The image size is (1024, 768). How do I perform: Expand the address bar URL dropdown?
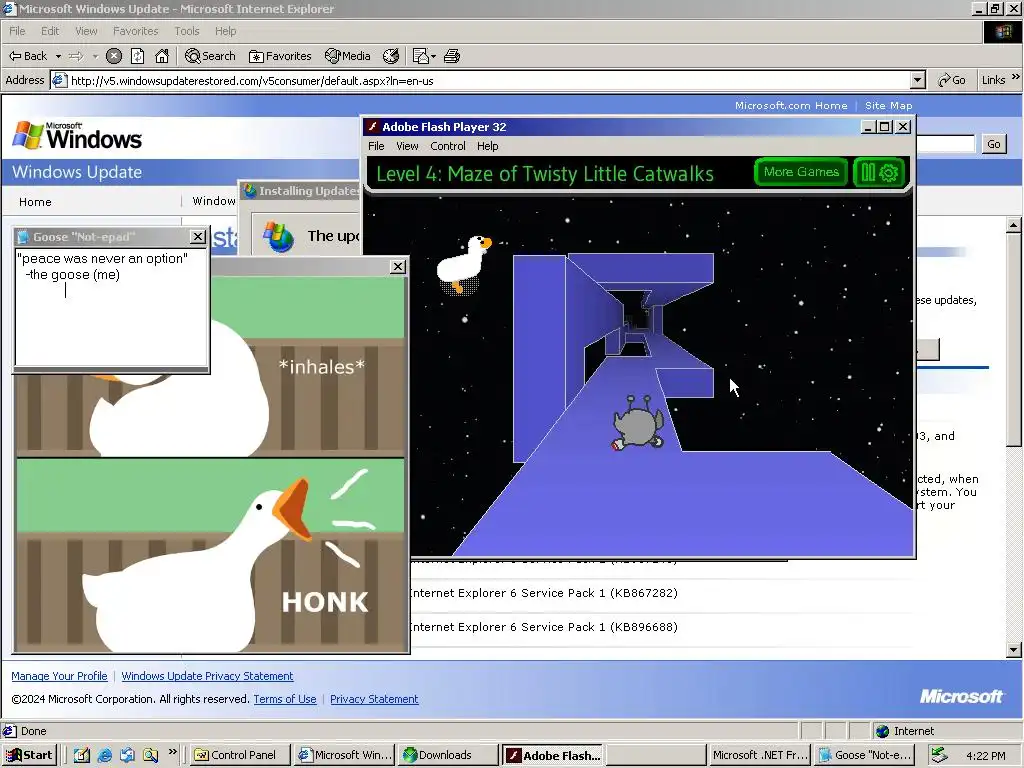(x=918, y=80)
